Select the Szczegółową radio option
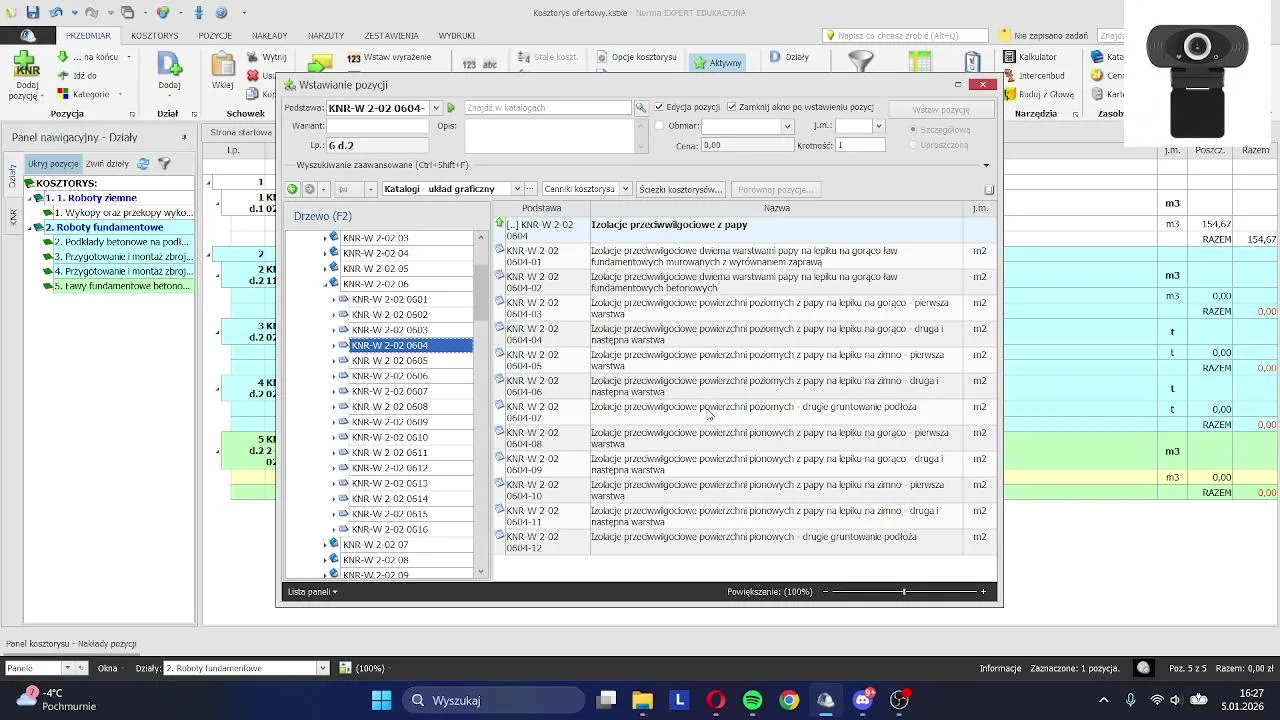The width and height of the screenshot is (1280, 720). pyautogui.click(x=913, y=129)
